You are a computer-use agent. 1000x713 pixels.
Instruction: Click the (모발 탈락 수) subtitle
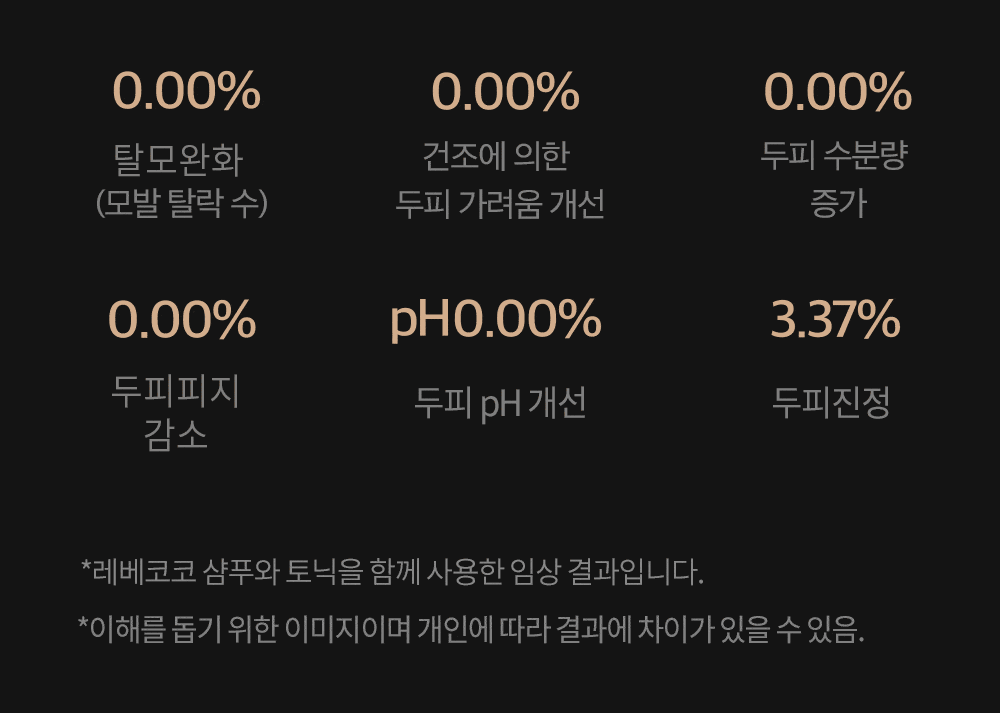pyautogui.click(x=182, y=203)
